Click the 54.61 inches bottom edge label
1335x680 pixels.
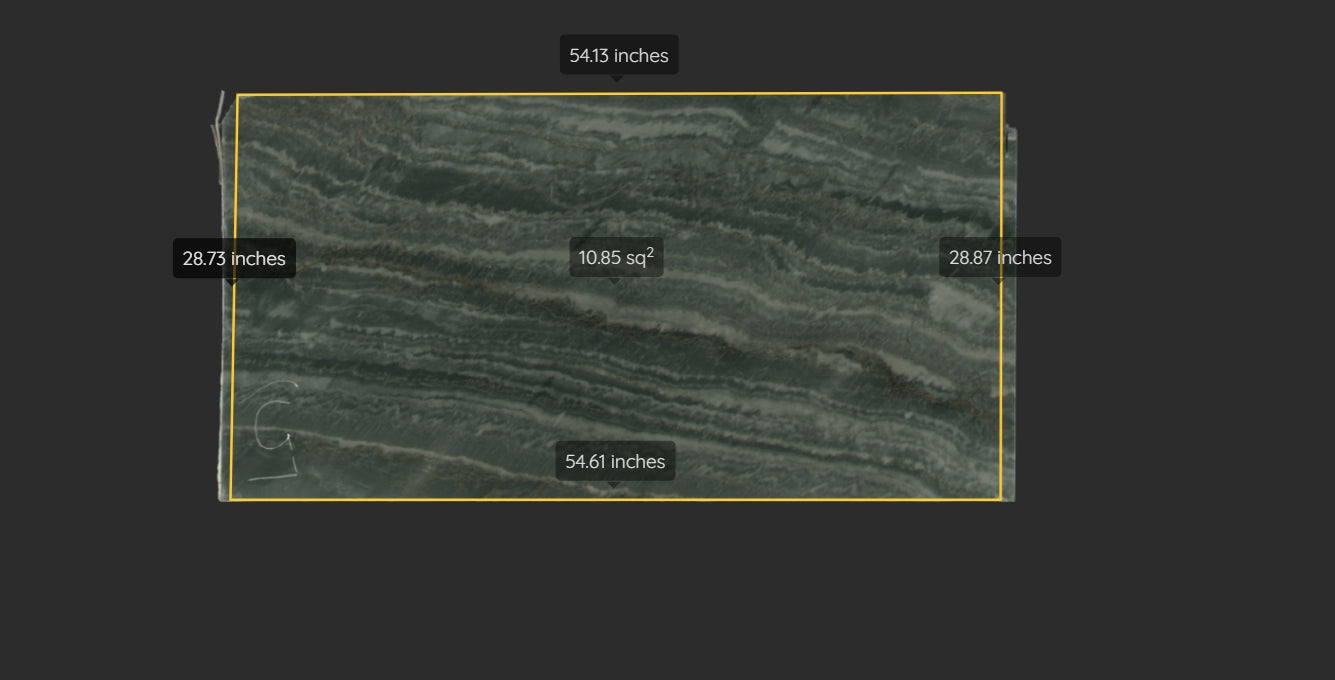tap(615, 461)
